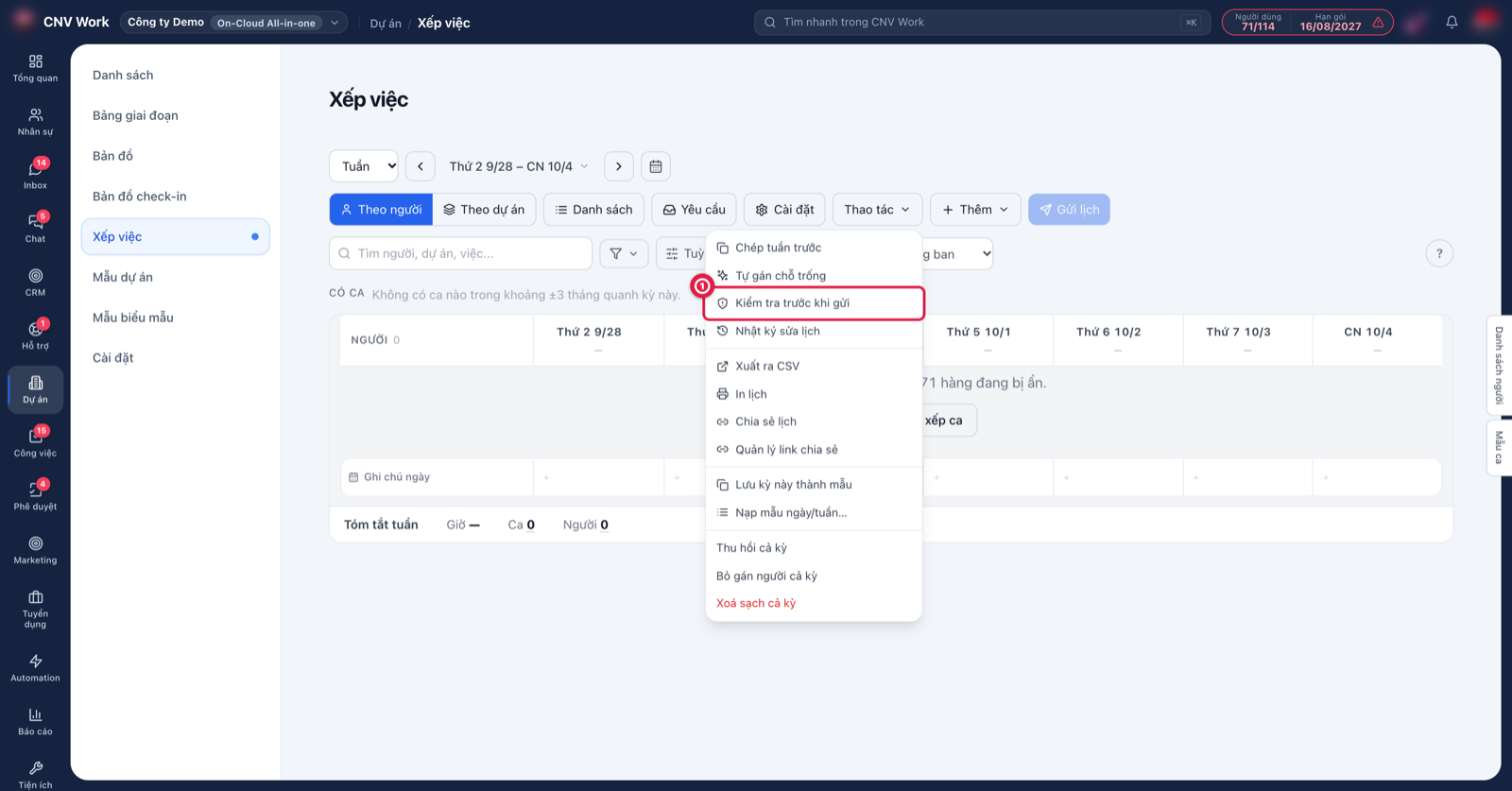
Task: Open Inbox with 14 badge
Action: pos(35,175)
